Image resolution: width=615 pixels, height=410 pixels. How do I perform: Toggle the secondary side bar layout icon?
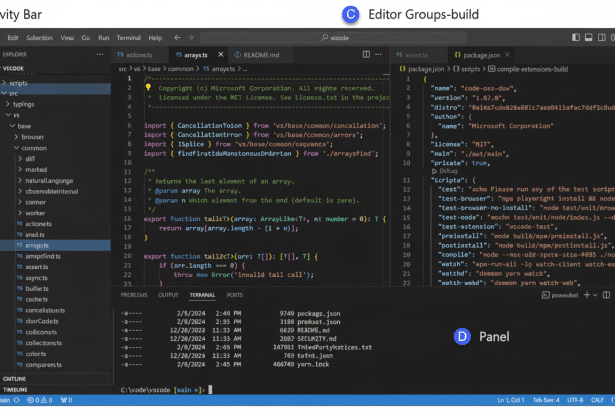click(x=601, y=38)
